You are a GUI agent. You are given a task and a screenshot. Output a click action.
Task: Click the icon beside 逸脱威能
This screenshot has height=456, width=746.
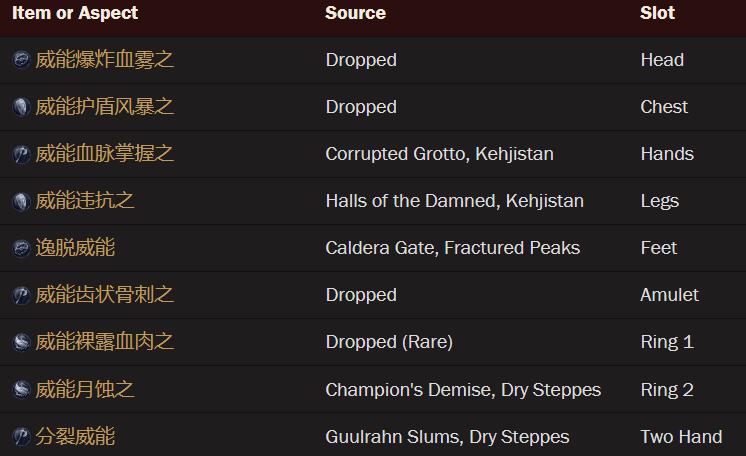click(x=21, y=248)
